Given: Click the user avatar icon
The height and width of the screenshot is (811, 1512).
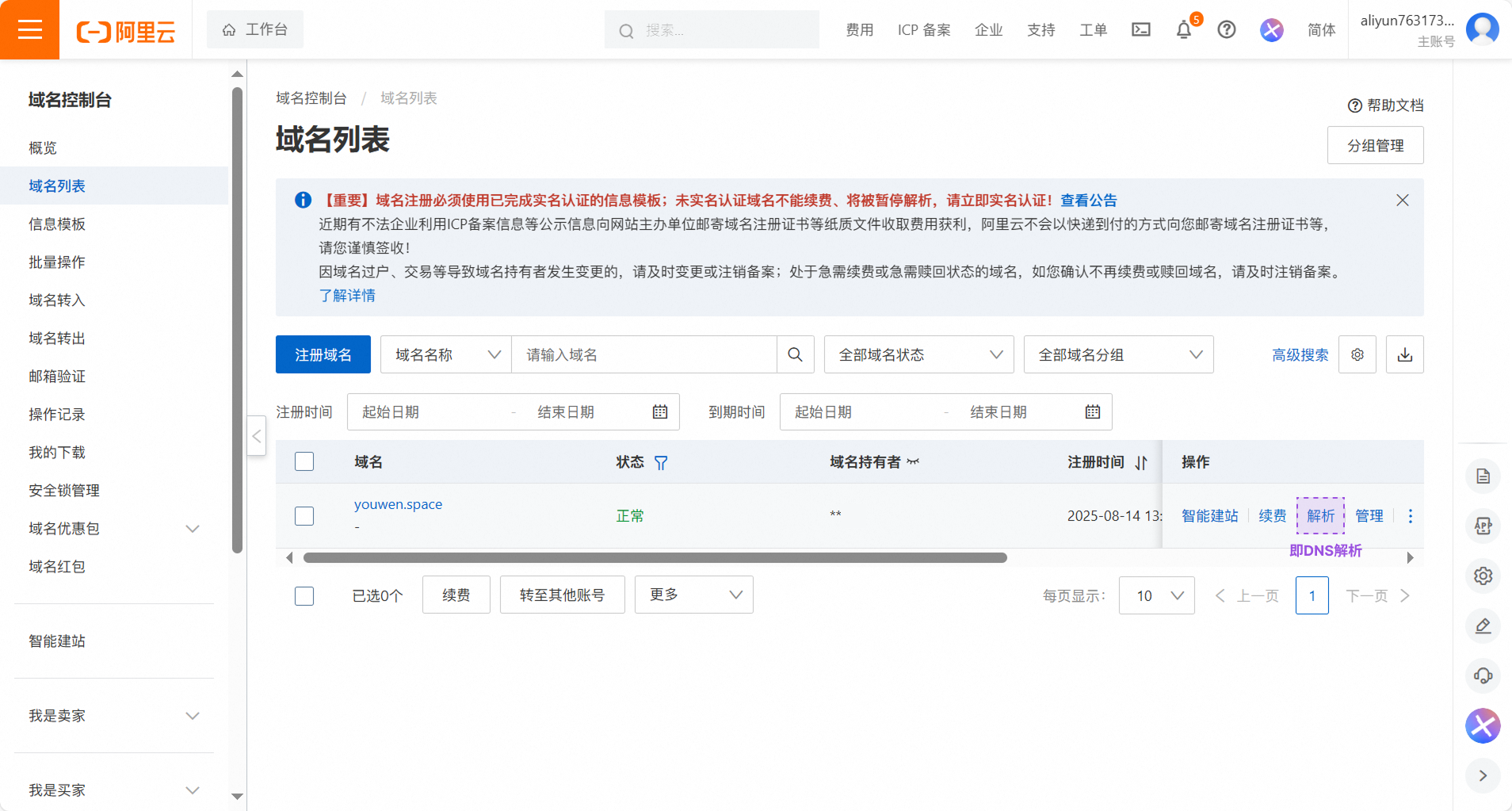Looking at the screenshot, I should click(x=1483, y=29).
